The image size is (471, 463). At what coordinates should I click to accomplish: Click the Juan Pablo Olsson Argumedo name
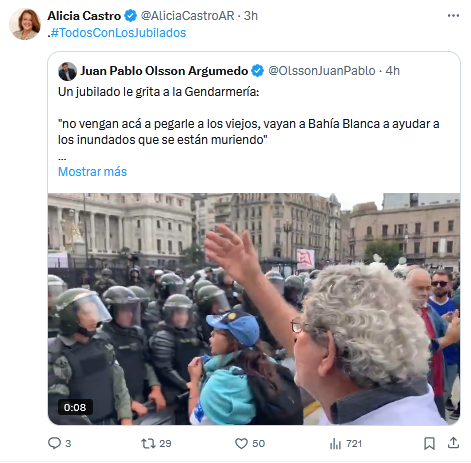click(x=164, y=71)
